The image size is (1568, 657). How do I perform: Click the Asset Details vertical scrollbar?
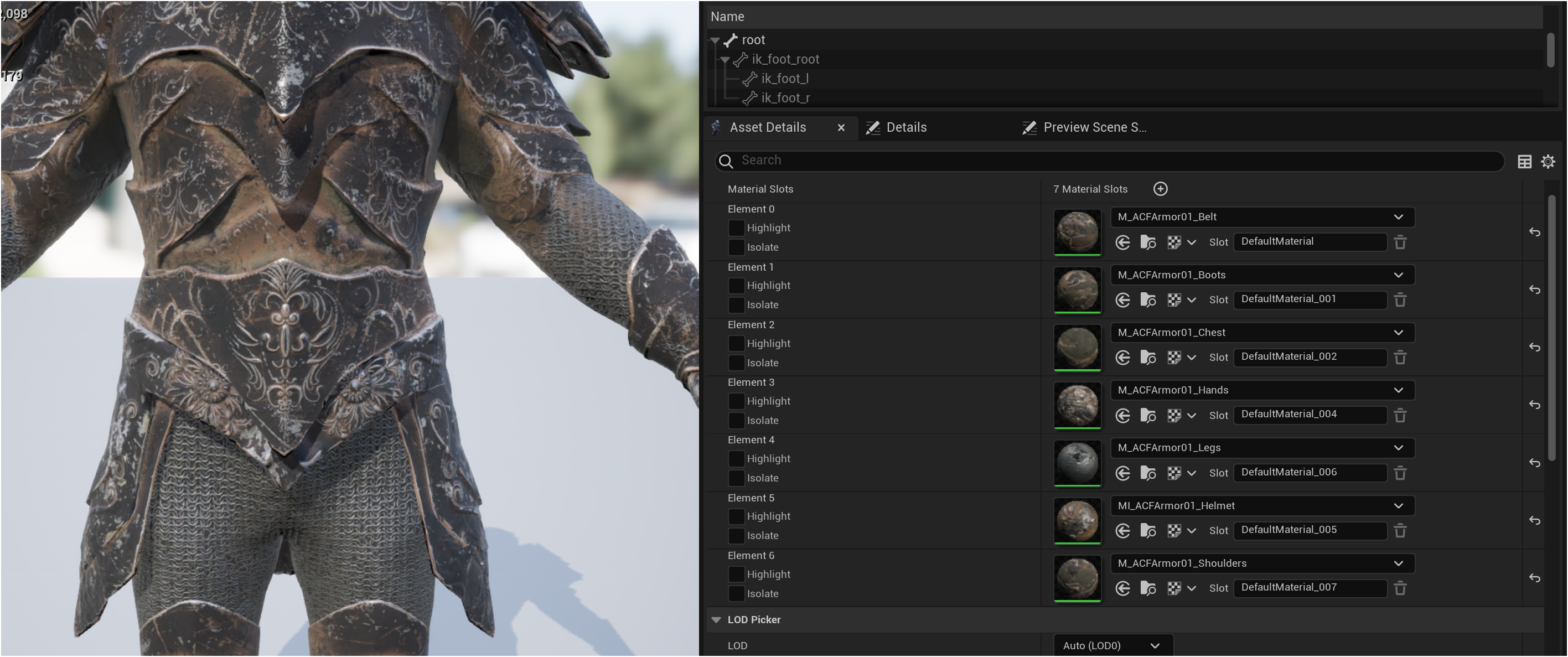(x=1551, y=329)
